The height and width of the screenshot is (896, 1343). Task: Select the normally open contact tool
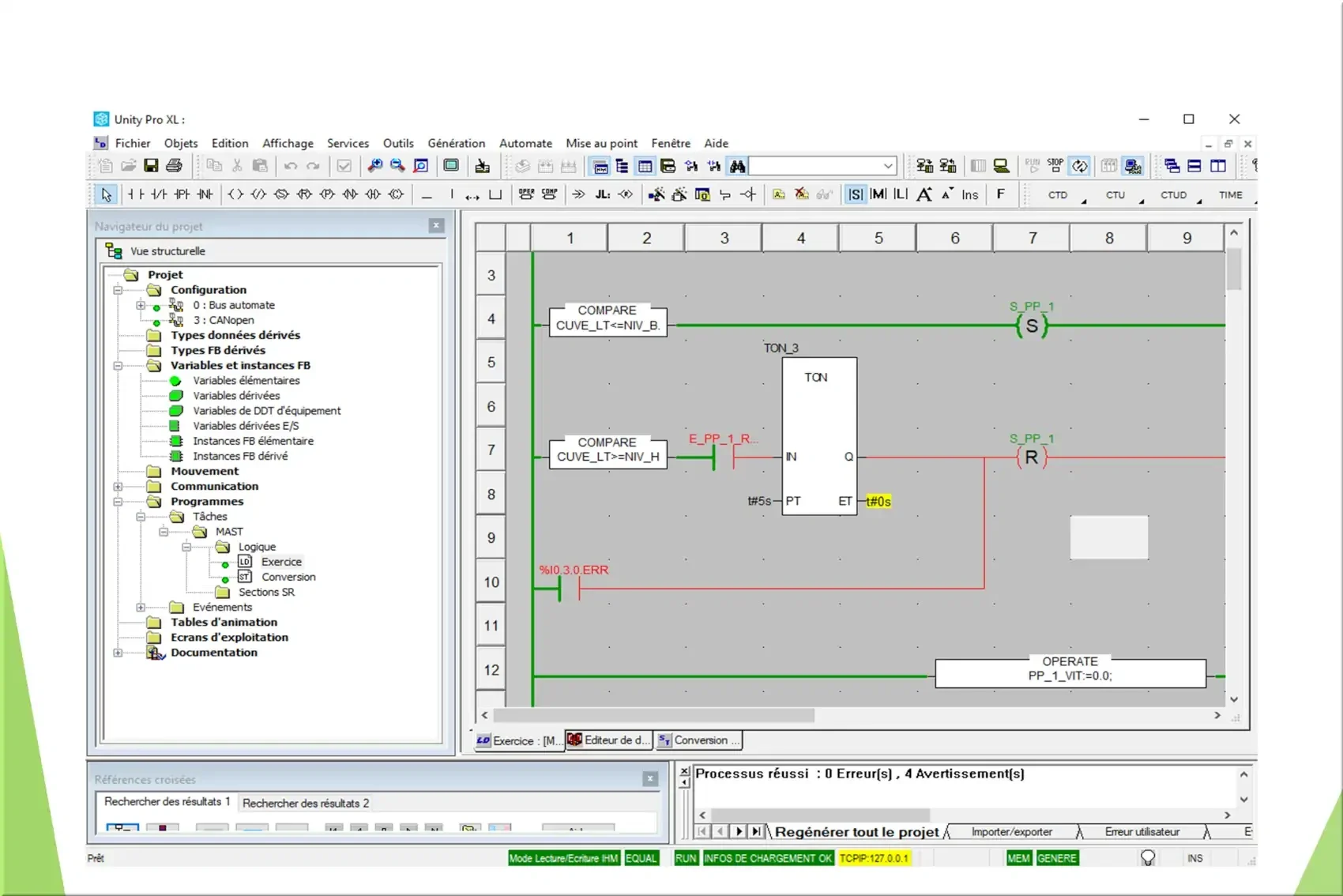(x=136, y=194)
